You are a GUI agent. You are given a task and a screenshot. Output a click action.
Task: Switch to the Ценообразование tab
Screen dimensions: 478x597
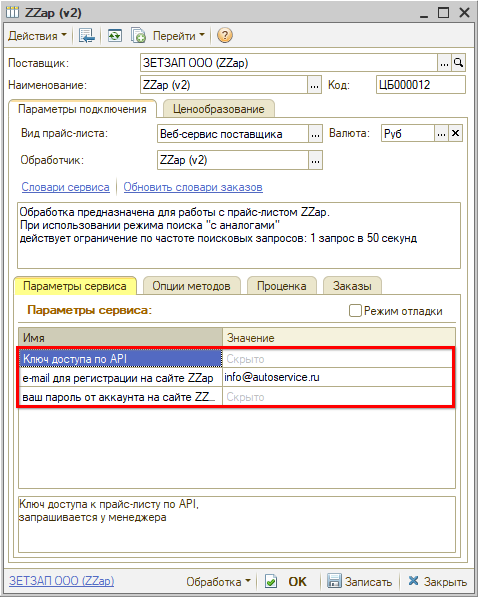(x=219, y=109)
